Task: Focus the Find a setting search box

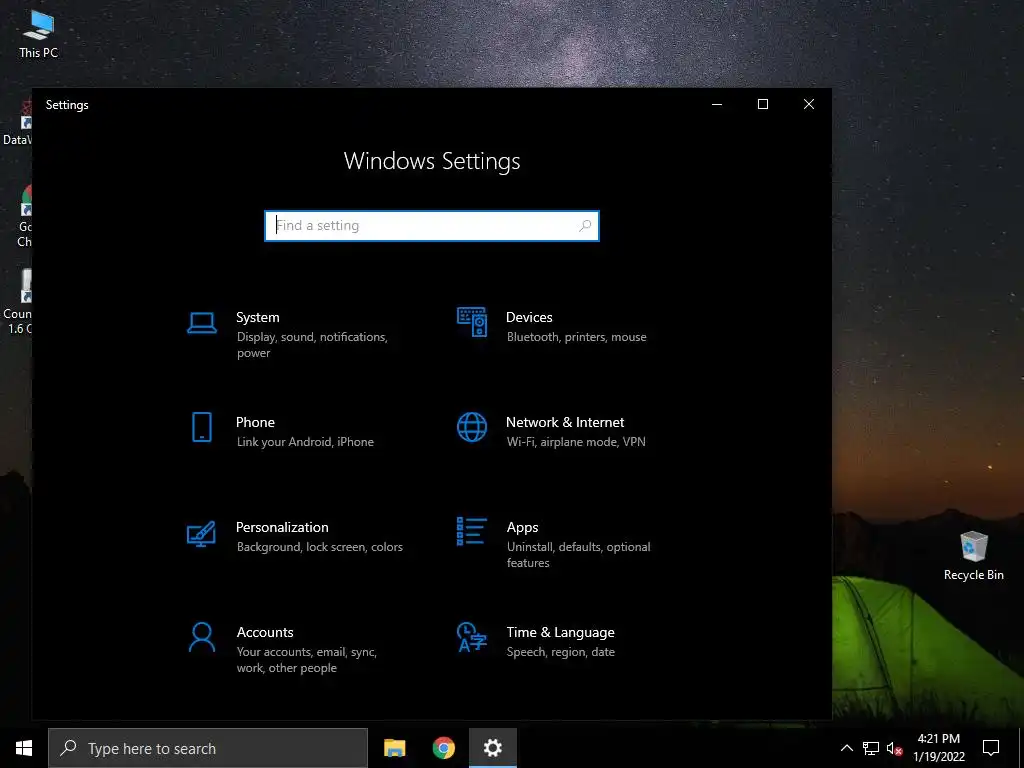Action: [432, 225]
